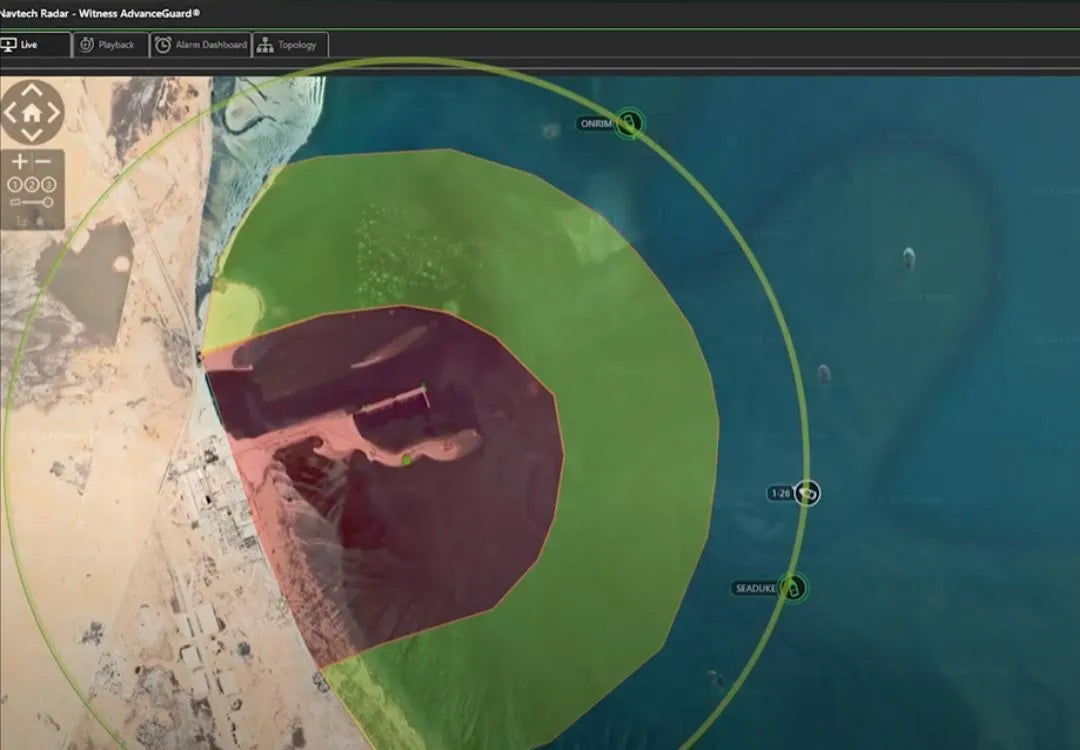
Task: Select the SEADUKE vessel track icon
Action: click(x=793, y=587)
